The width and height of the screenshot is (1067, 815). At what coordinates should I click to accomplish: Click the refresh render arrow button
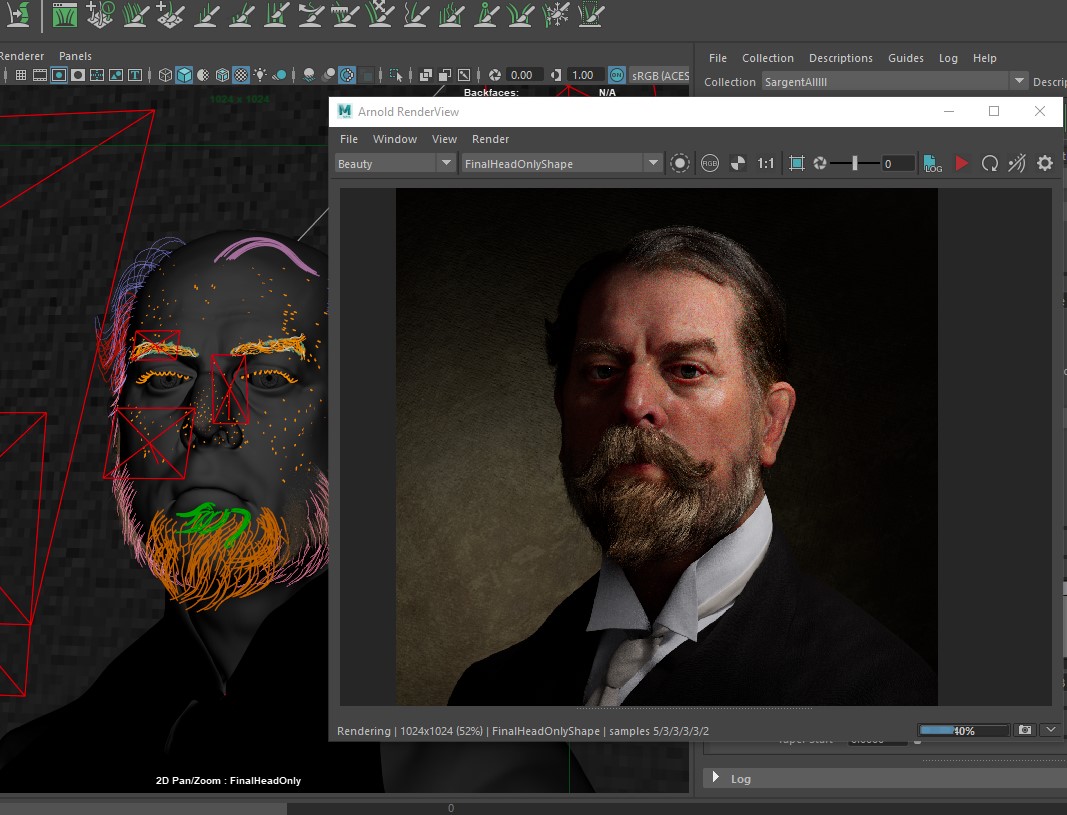[x=990, y=162]
